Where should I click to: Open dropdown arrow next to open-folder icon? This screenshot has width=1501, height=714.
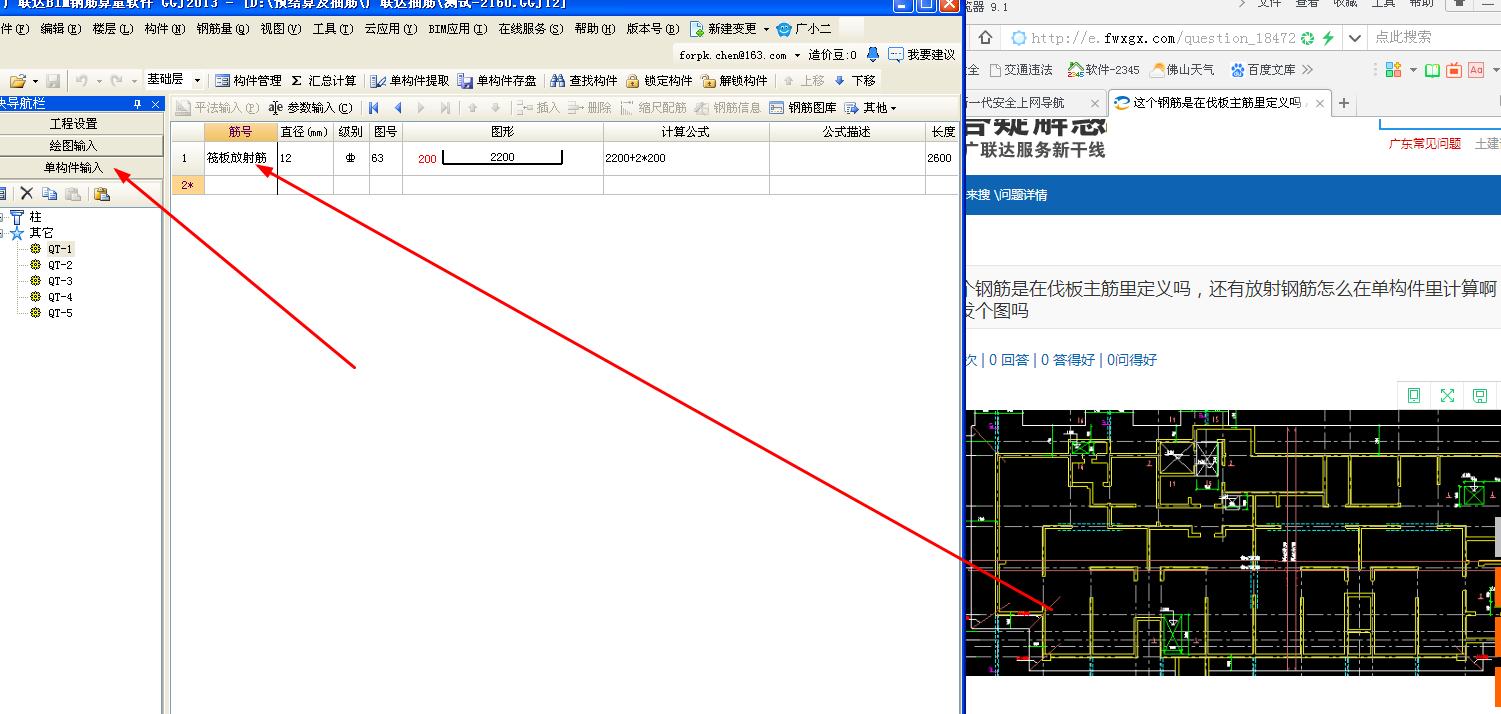[36, 80]
